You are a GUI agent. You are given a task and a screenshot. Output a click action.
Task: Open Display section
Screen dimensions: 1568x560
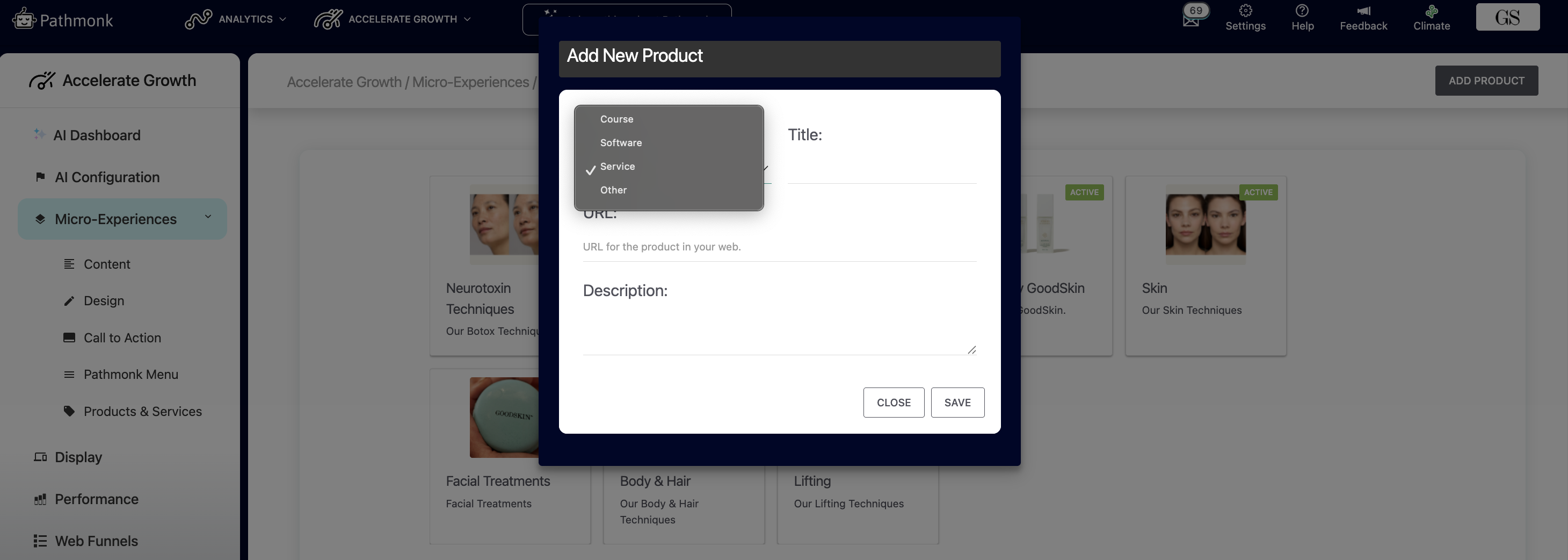point(78,457)
